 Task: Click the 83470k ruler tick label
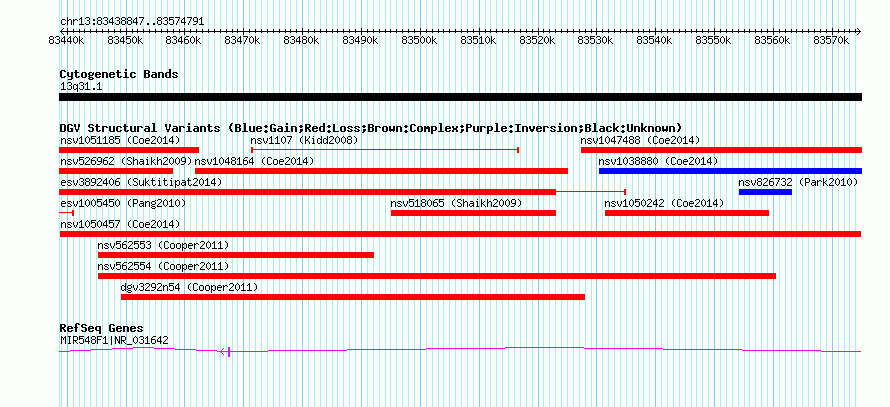(242, 40)
